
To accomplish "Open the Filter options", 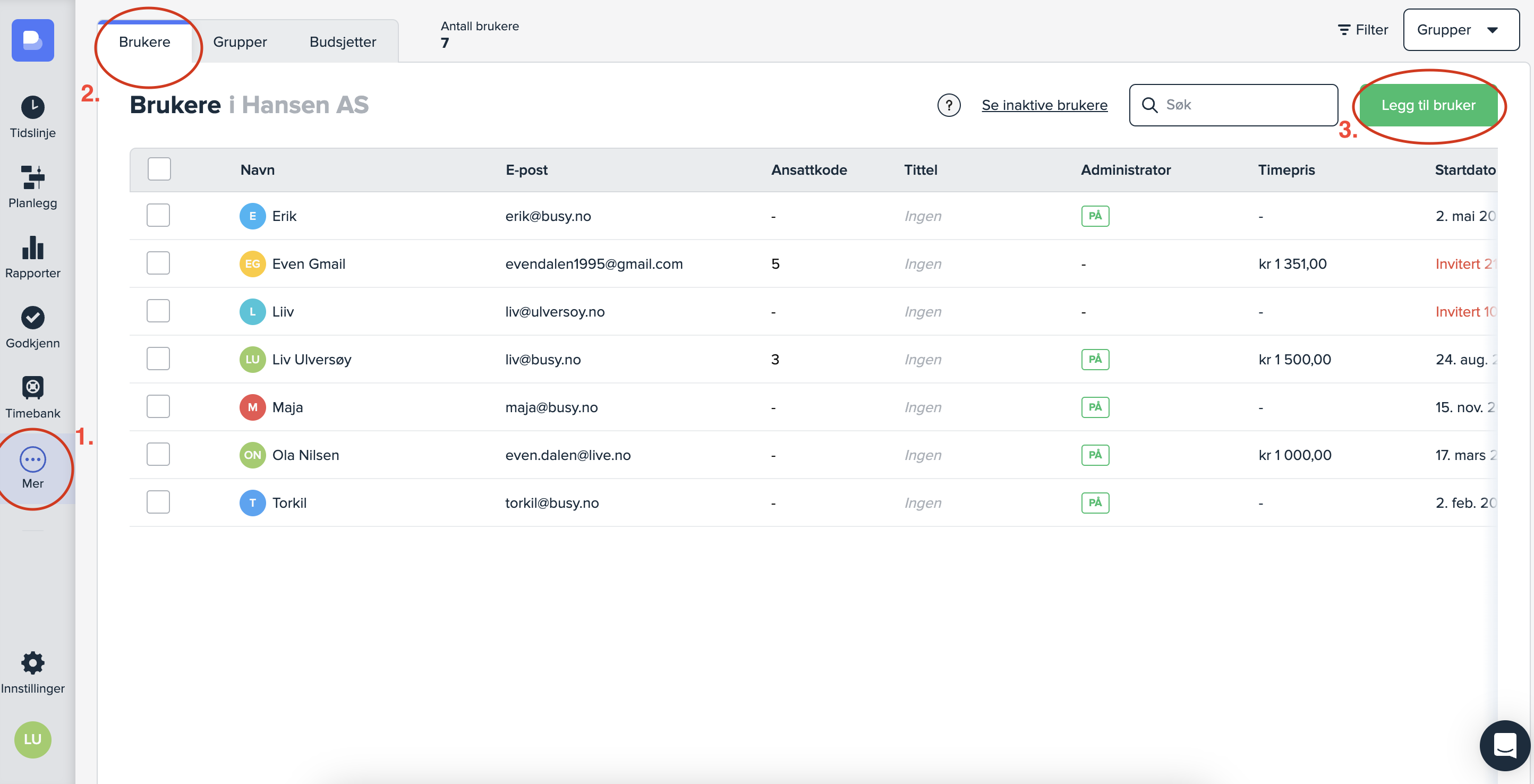I will (1362, 30).
